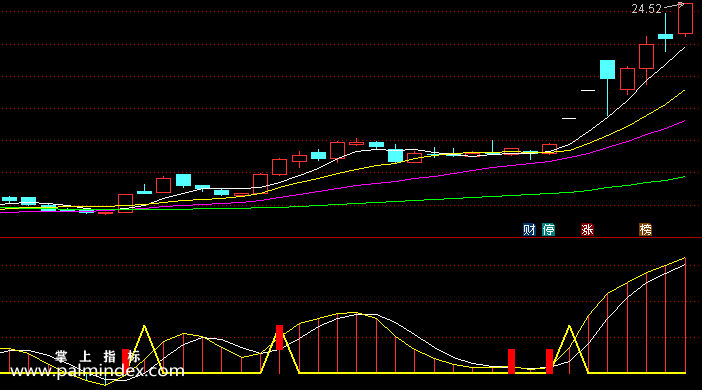This screenshot has width=702, height=390.
Task: Click the green long-term moving average line
Action: (448, 198)
